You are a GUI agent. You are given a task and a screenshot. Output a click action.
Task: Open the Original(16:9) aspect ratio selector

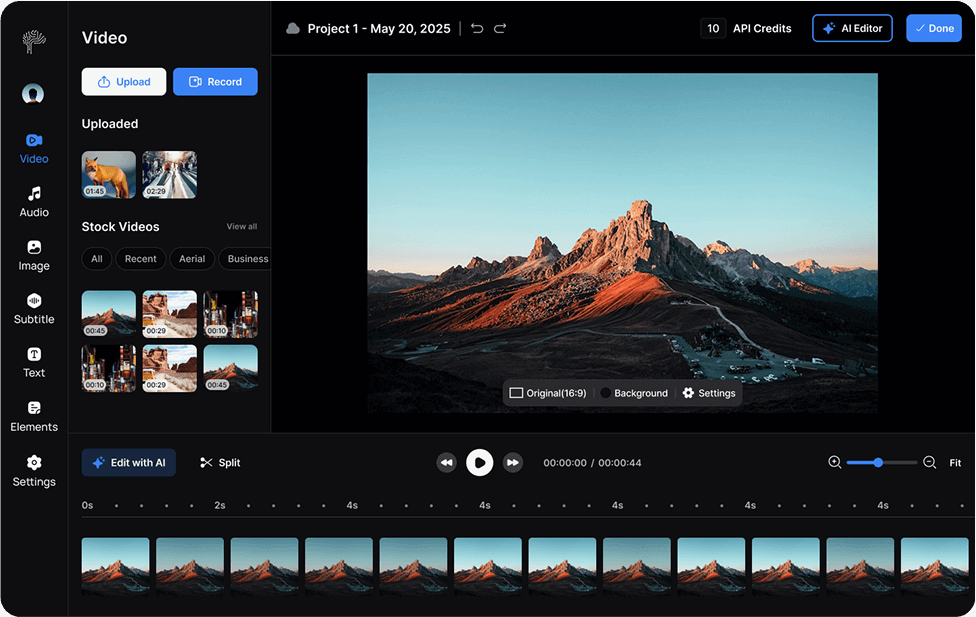point(548,393)
